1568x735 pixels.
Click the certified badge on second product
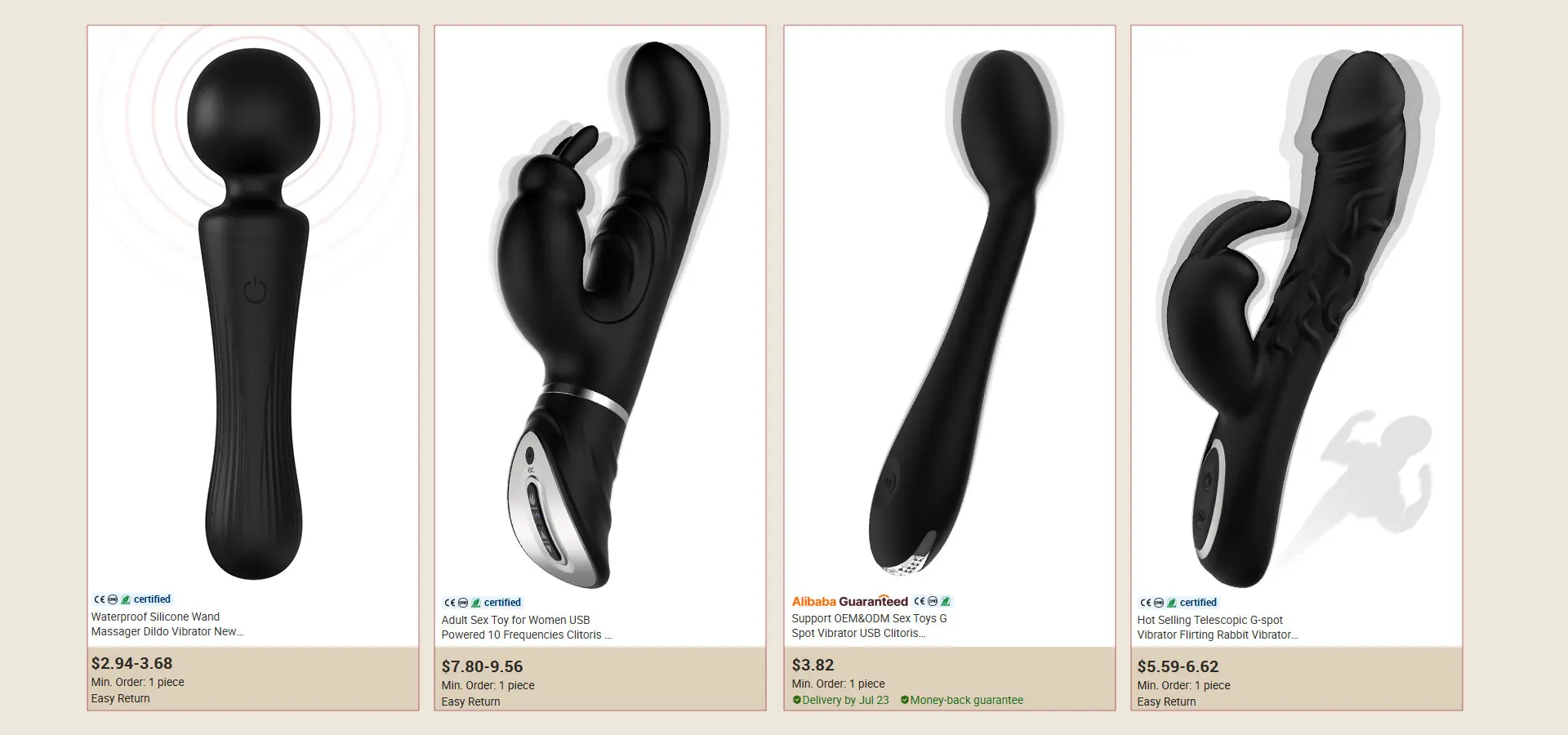tap(483, 603)
